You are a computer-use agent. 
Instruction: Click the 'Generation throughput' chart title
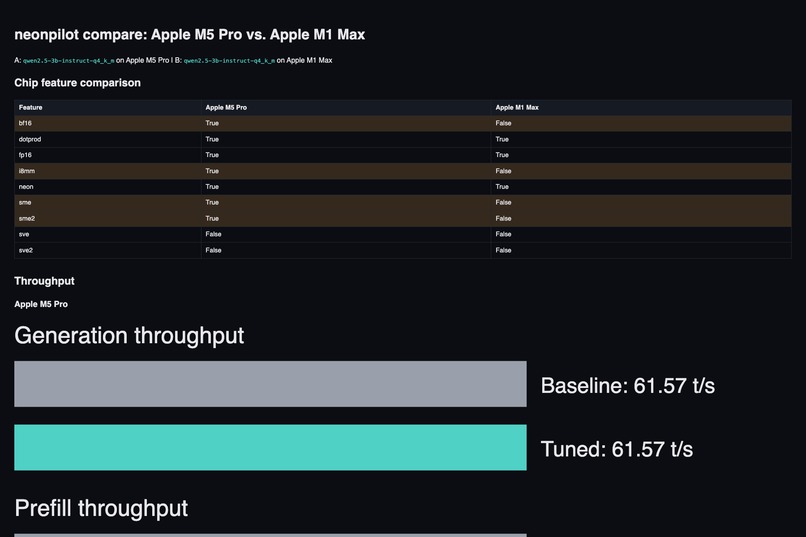(x=129, y=336)
